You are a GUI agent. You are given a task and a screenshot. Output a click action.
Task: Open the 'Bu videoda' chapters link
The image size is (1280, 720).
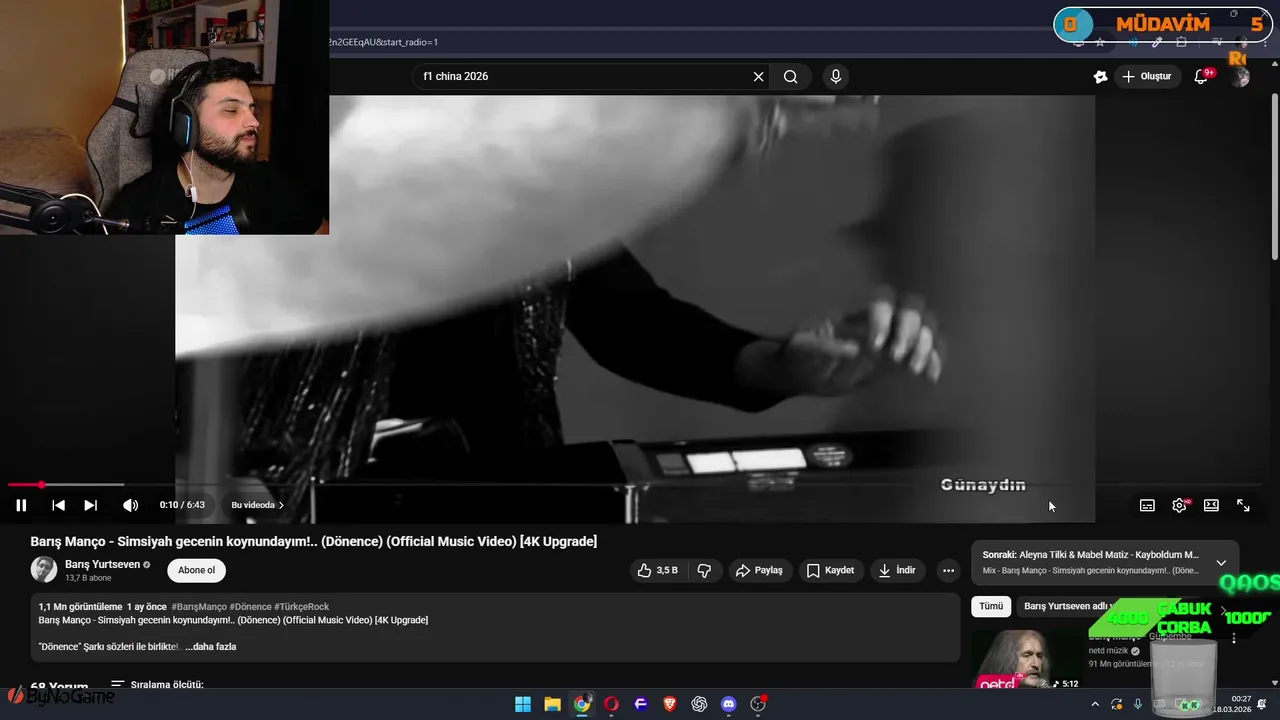click(x=257, y=505)
